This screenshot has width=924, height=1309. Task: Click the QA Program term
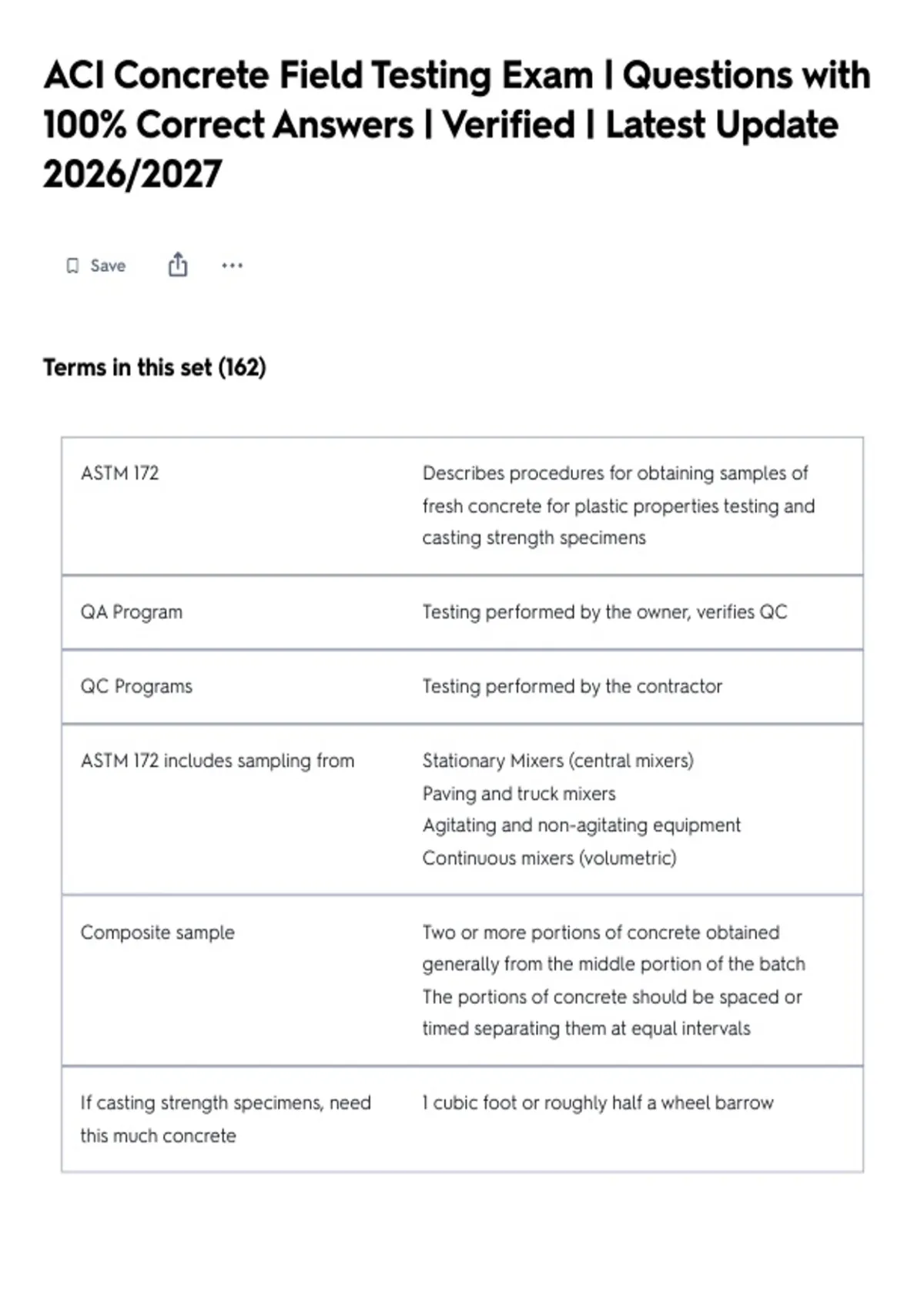point(132,612)
